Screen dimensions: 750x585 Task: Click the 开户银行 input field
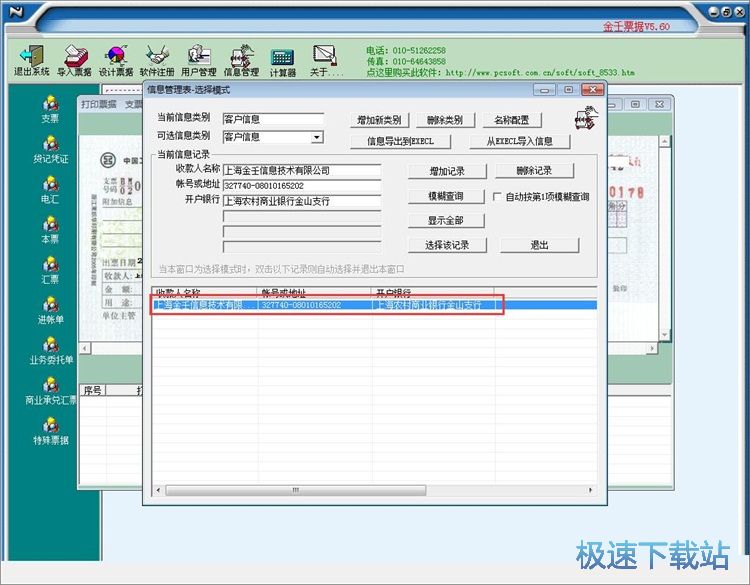pos(302,201)
